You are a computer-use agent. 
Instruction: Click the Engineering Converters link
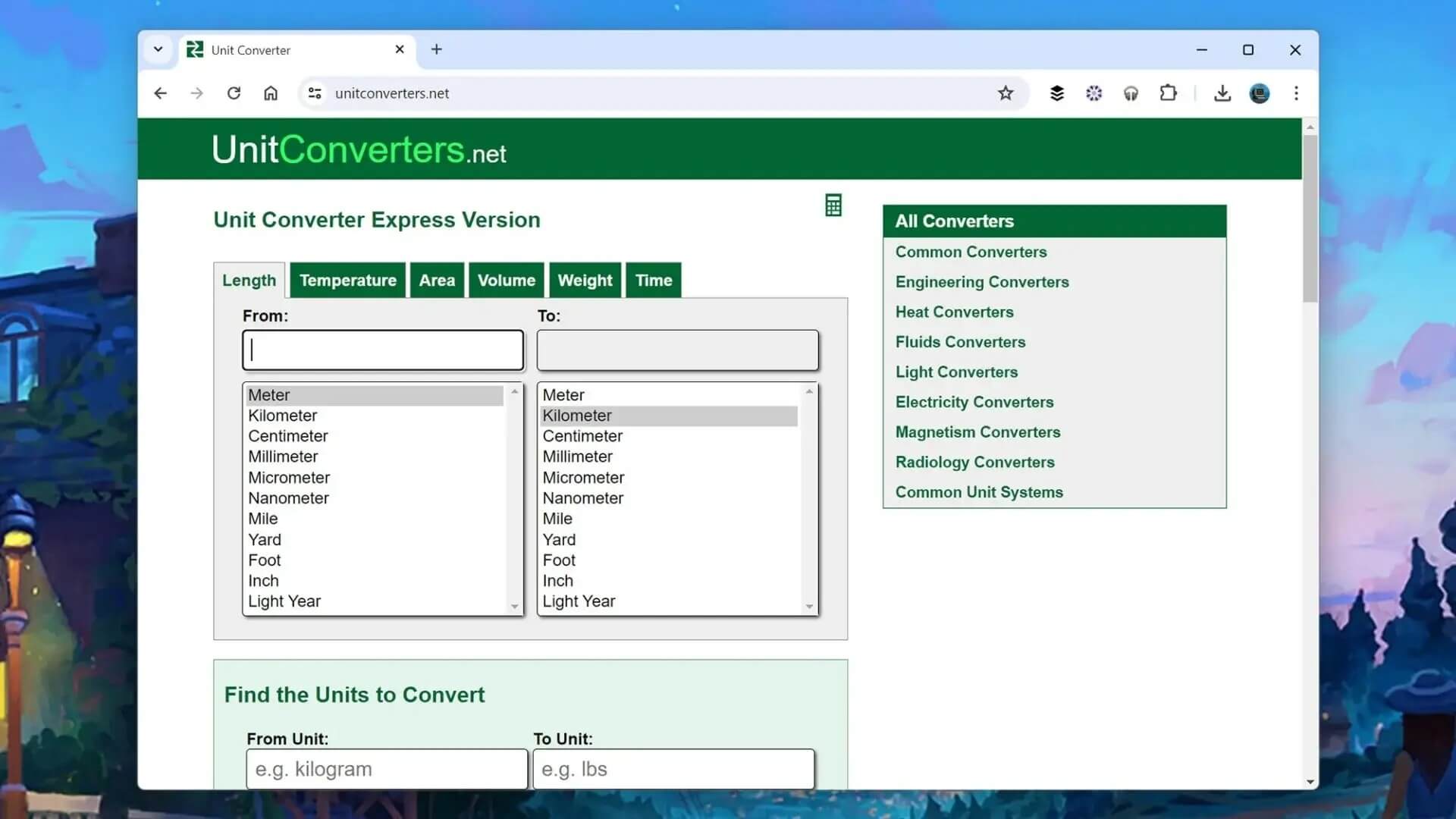click(982, 282)
